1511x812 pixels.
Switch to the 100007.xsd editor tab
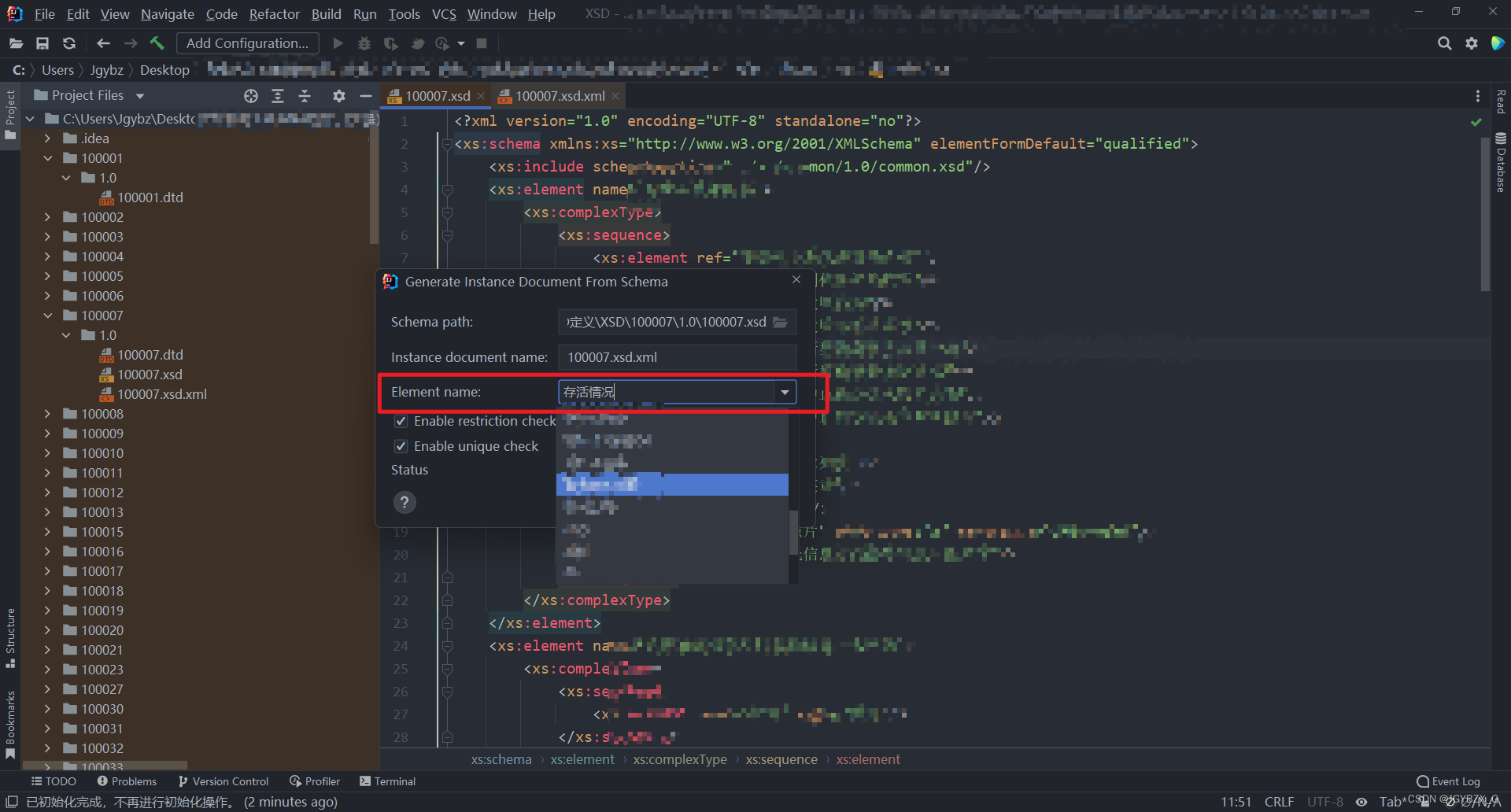(x=438, y=96)
